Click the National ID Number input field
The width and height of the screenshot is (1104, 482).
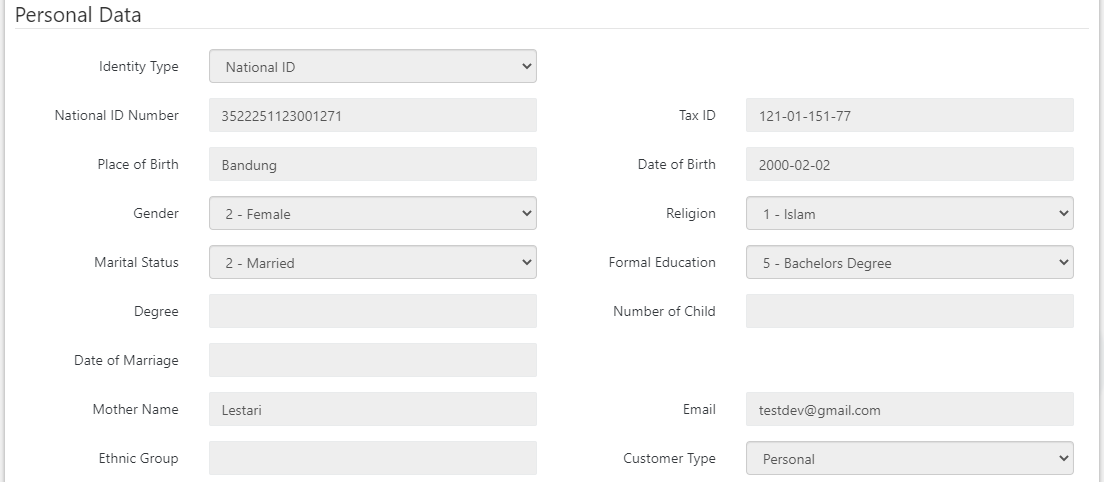click(372, 116)
